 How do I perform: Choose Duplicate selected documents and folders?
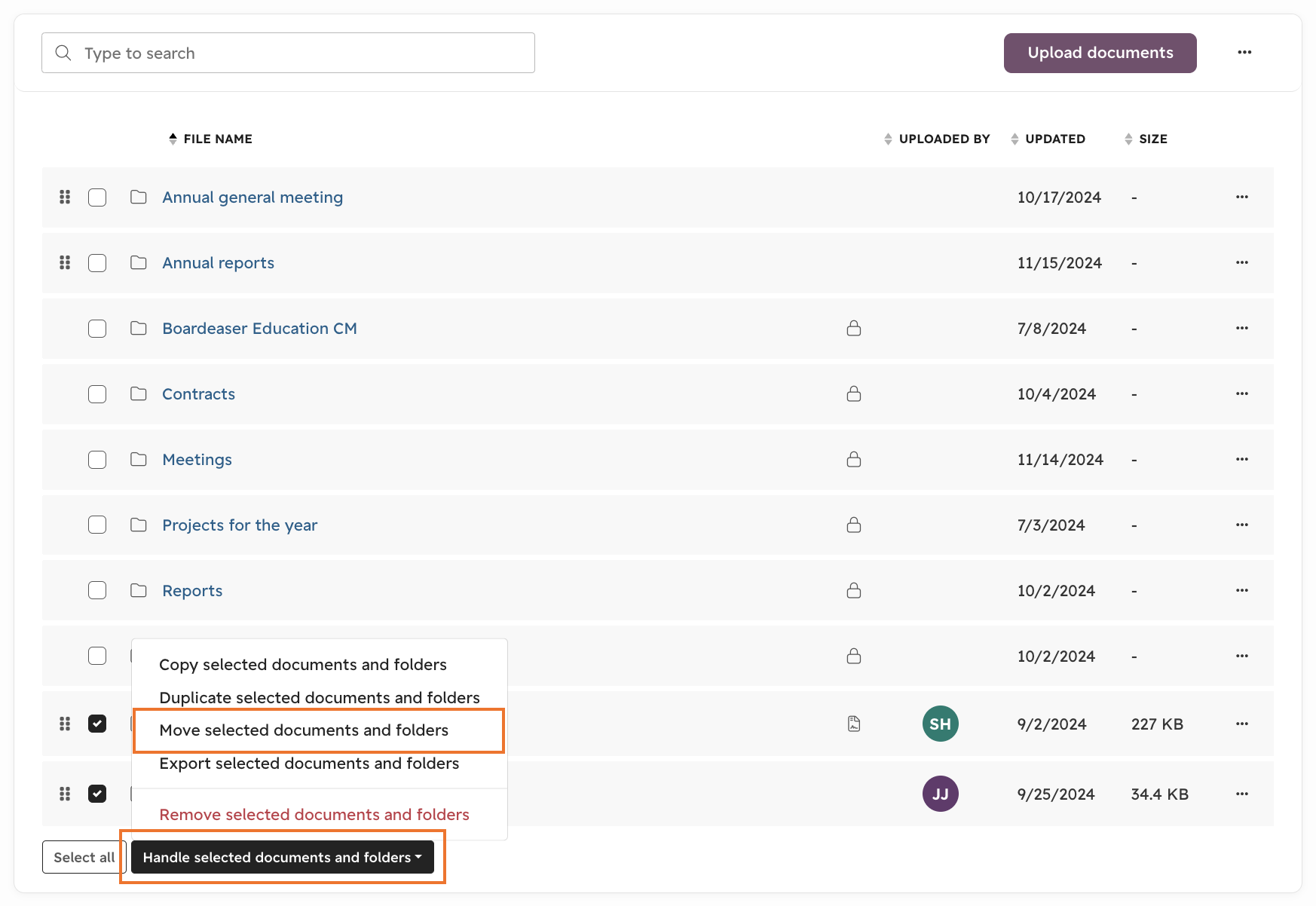[x=320, y=698]
